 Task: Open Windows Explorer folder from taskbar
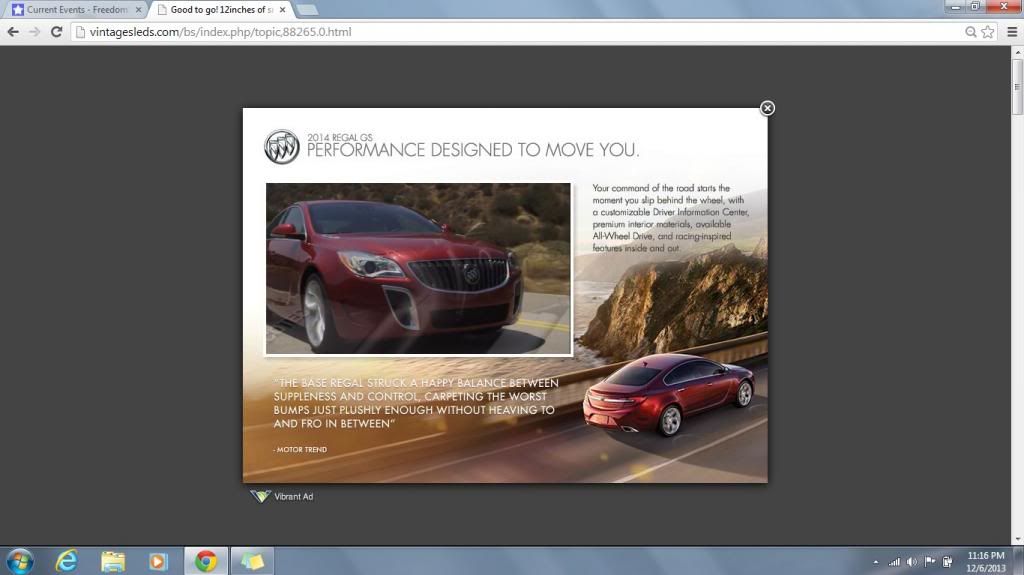(113, 560)
